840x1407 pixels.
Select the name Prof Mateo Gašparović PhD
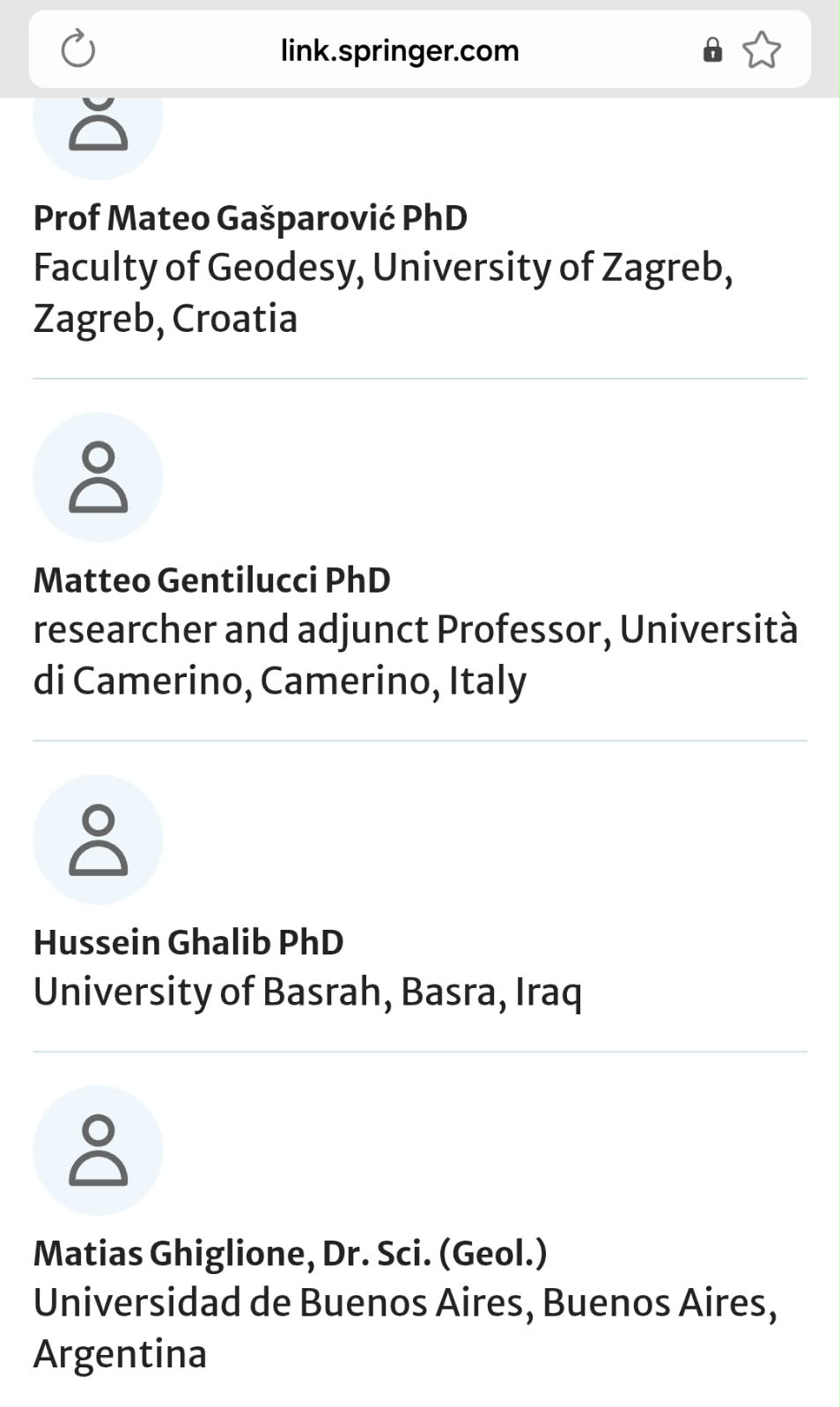(250, 218)
